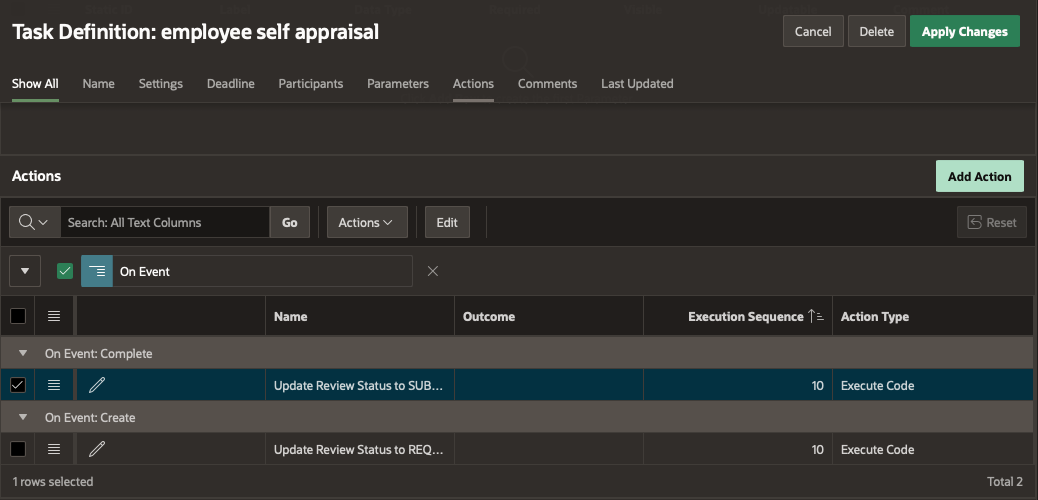This screenshot has height=500, width=1038.
Task: Click the Apply Changes button
Action: click(964, 31)
